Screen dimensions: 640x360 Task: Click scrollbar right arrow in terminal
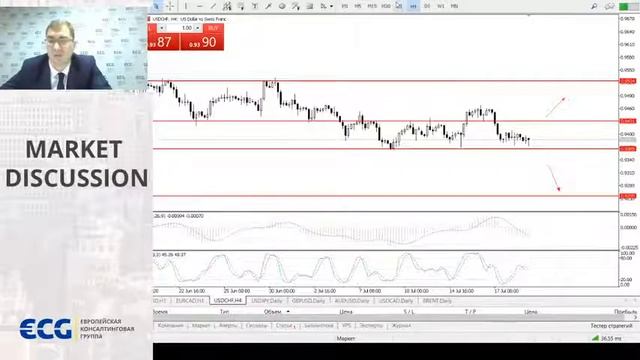click(x=635, y=318)
